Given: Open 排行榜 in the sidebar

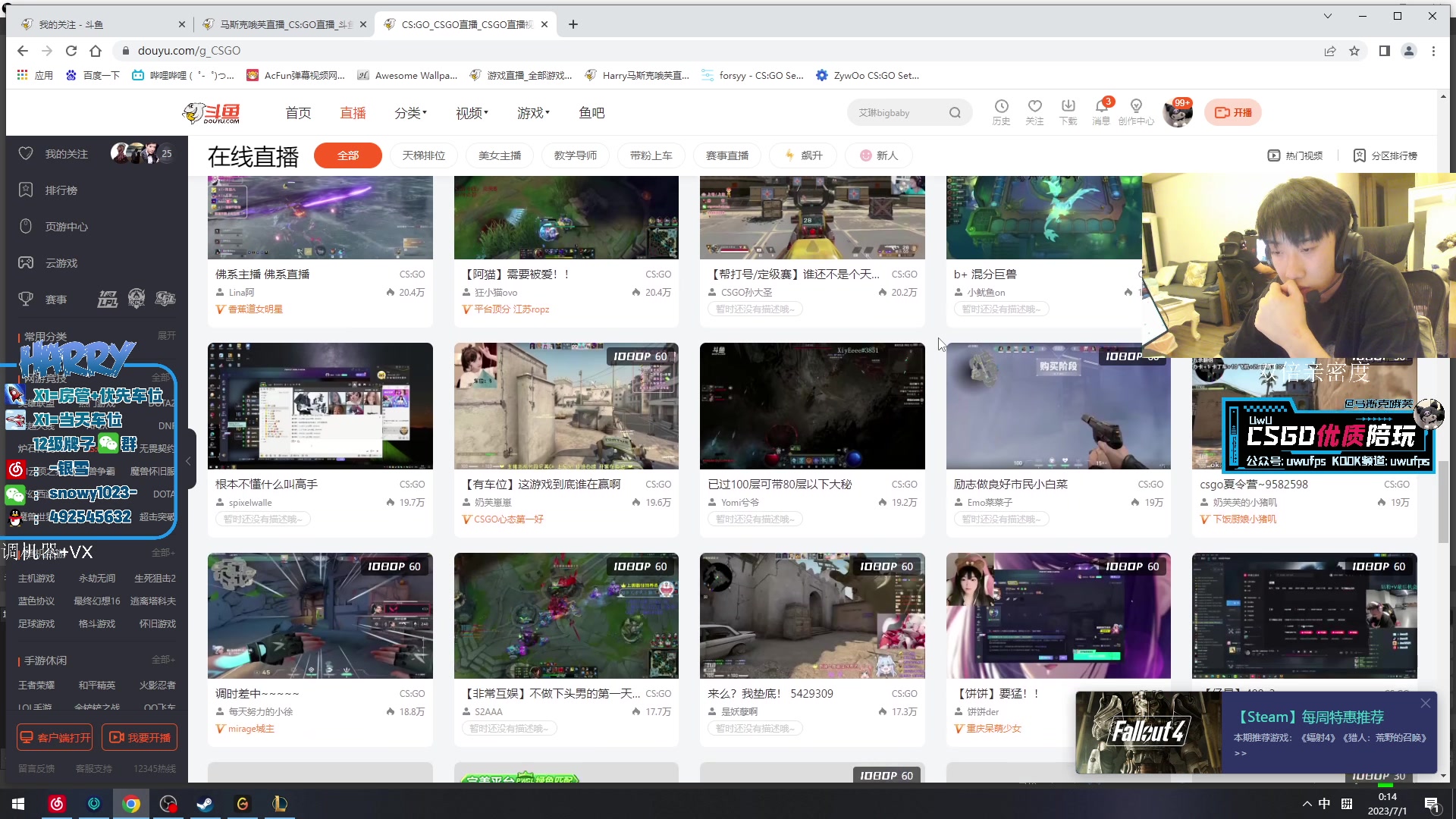Looking at the screenshot, I should coord(61,190).
